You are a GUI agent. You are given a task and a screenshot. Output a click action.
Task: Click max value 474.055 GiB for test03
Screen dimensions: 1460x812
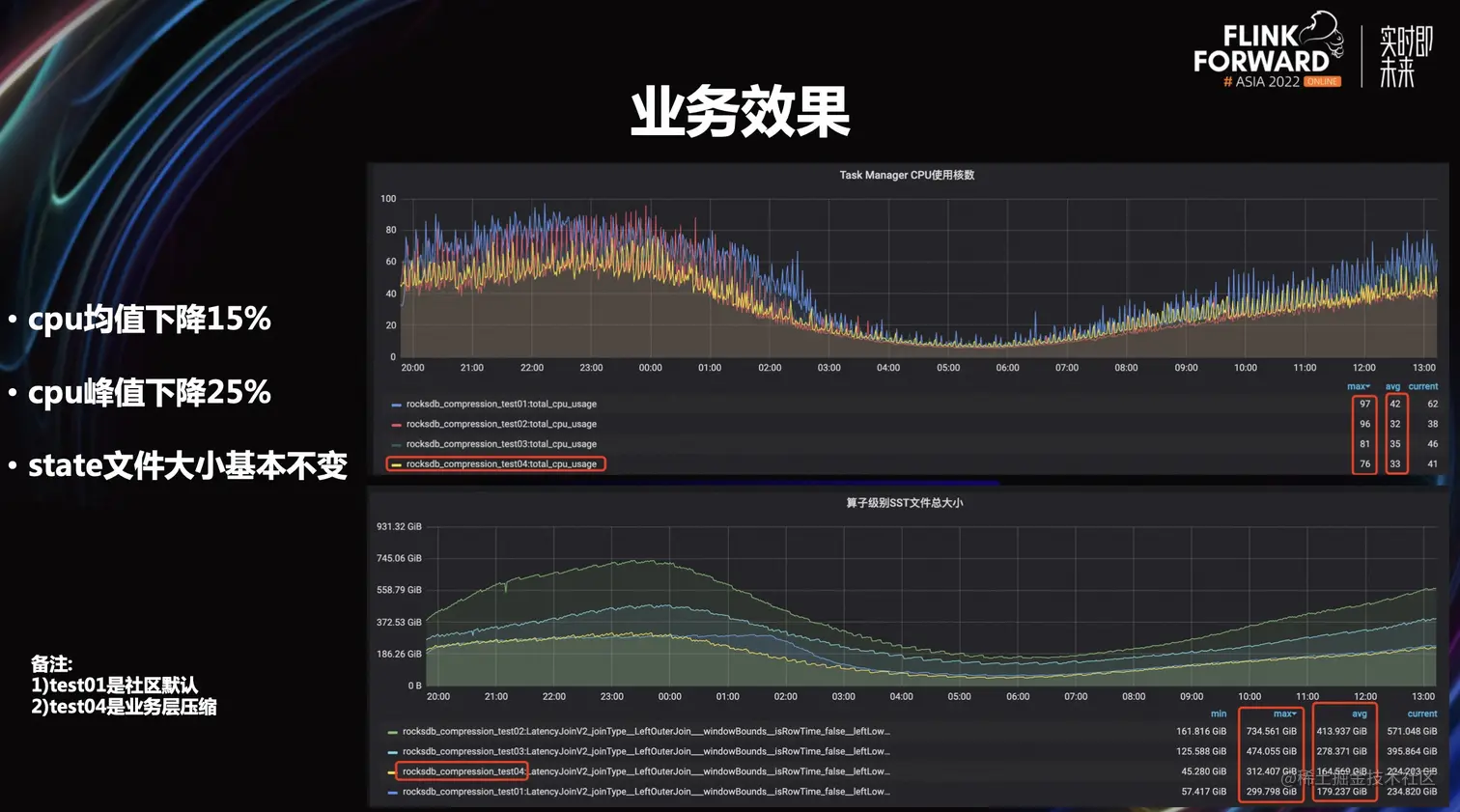pos(1272,751)
